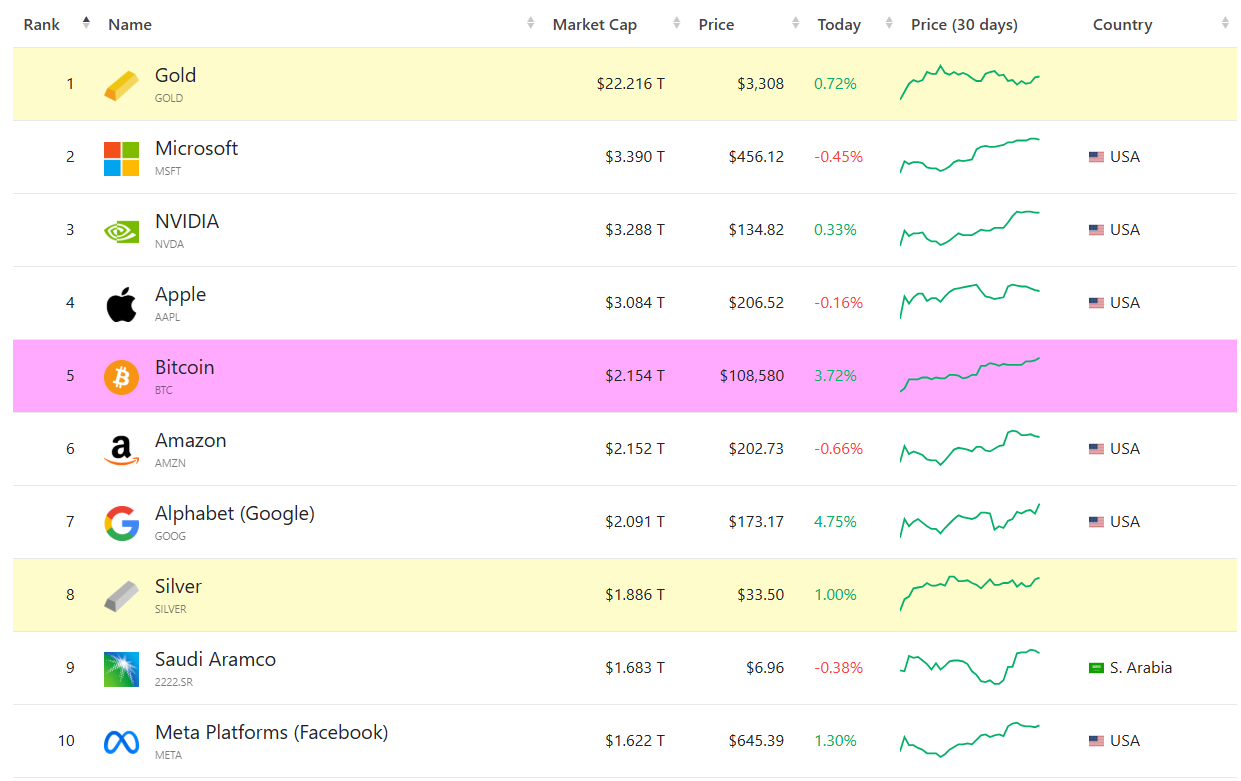
Task: Open the Meta Platforms (Facebook) link
Action: [x=271, y=732]
